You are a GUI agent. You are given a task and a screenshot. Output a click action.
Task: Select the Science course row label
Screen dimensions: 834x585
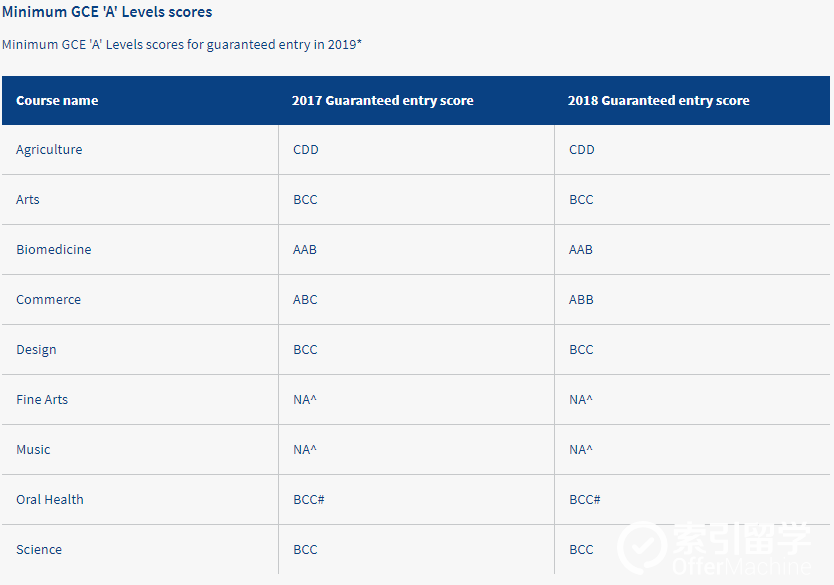tap(39, 549)
